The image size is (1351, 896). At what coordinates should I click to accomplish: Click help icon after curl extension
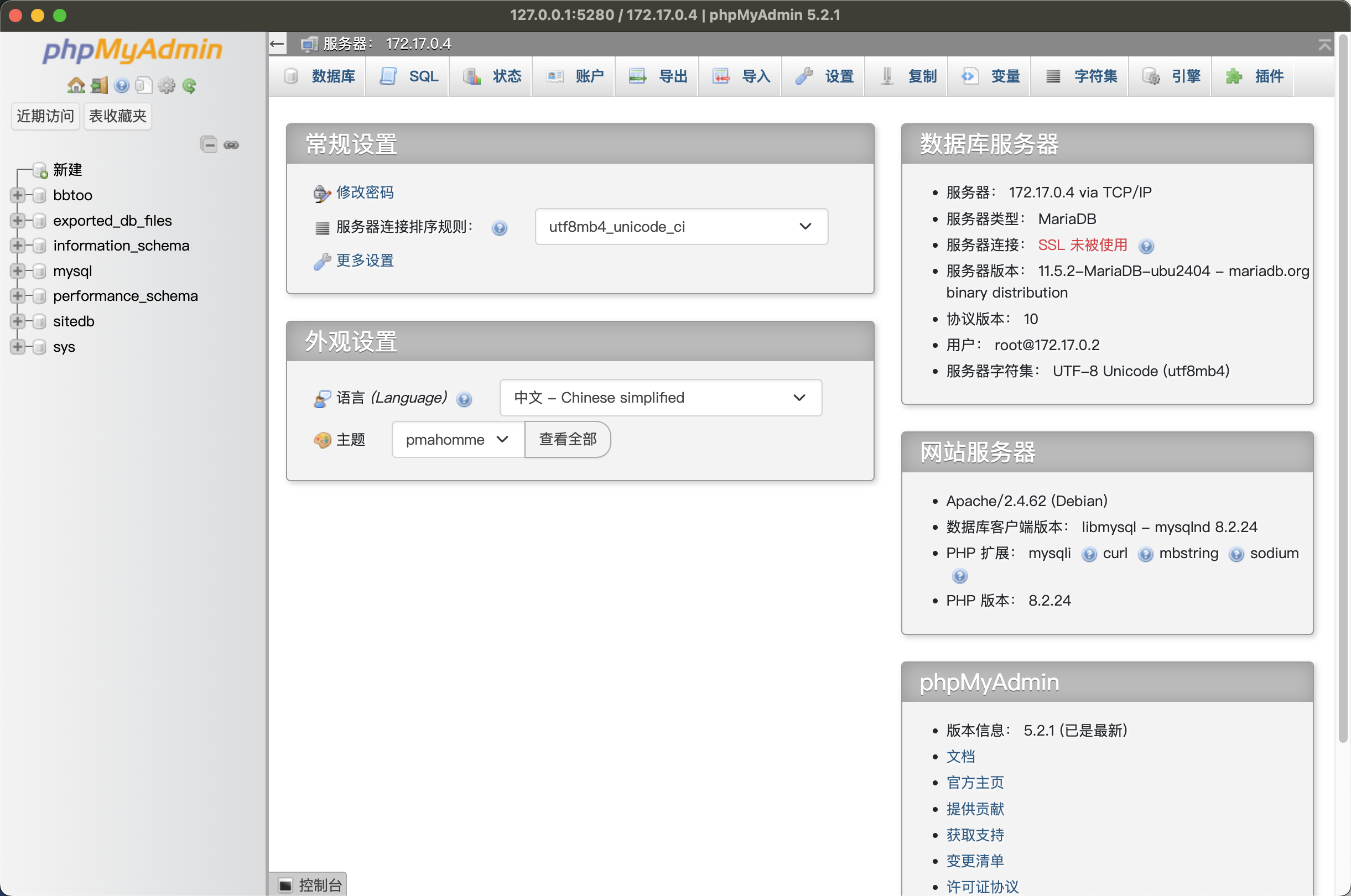click(x=1145, y=554)
